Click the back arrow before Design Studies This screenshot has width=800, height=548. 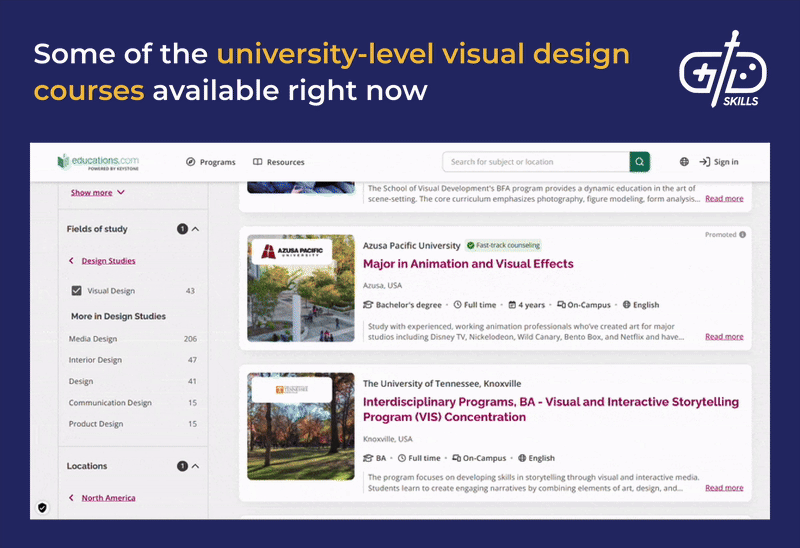point(71,261)
